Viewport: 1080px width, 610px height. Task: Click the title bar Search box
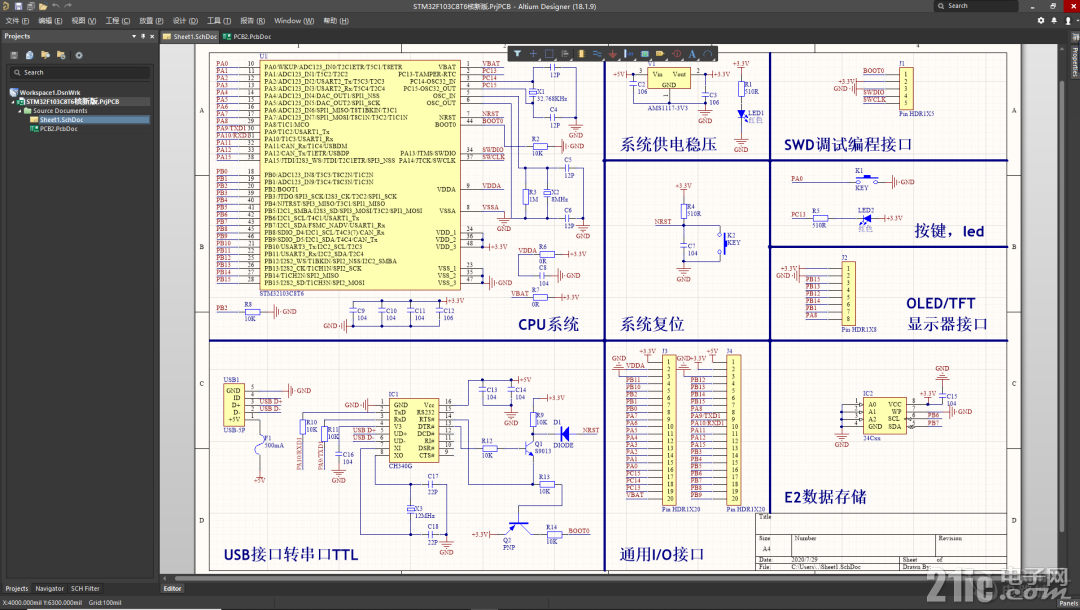(x=976, y=6)
